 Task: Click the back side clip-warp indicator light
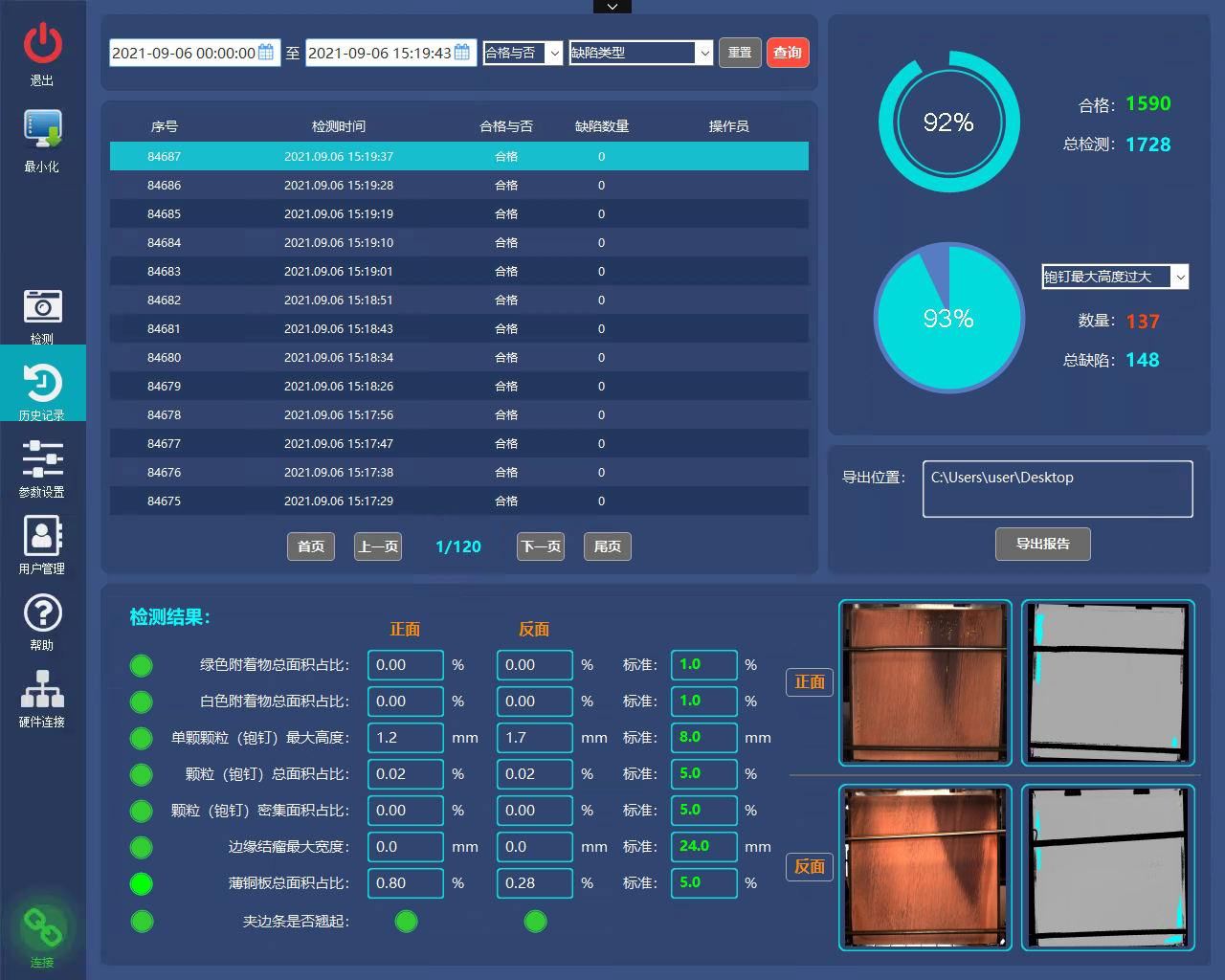tap(535, 922)
